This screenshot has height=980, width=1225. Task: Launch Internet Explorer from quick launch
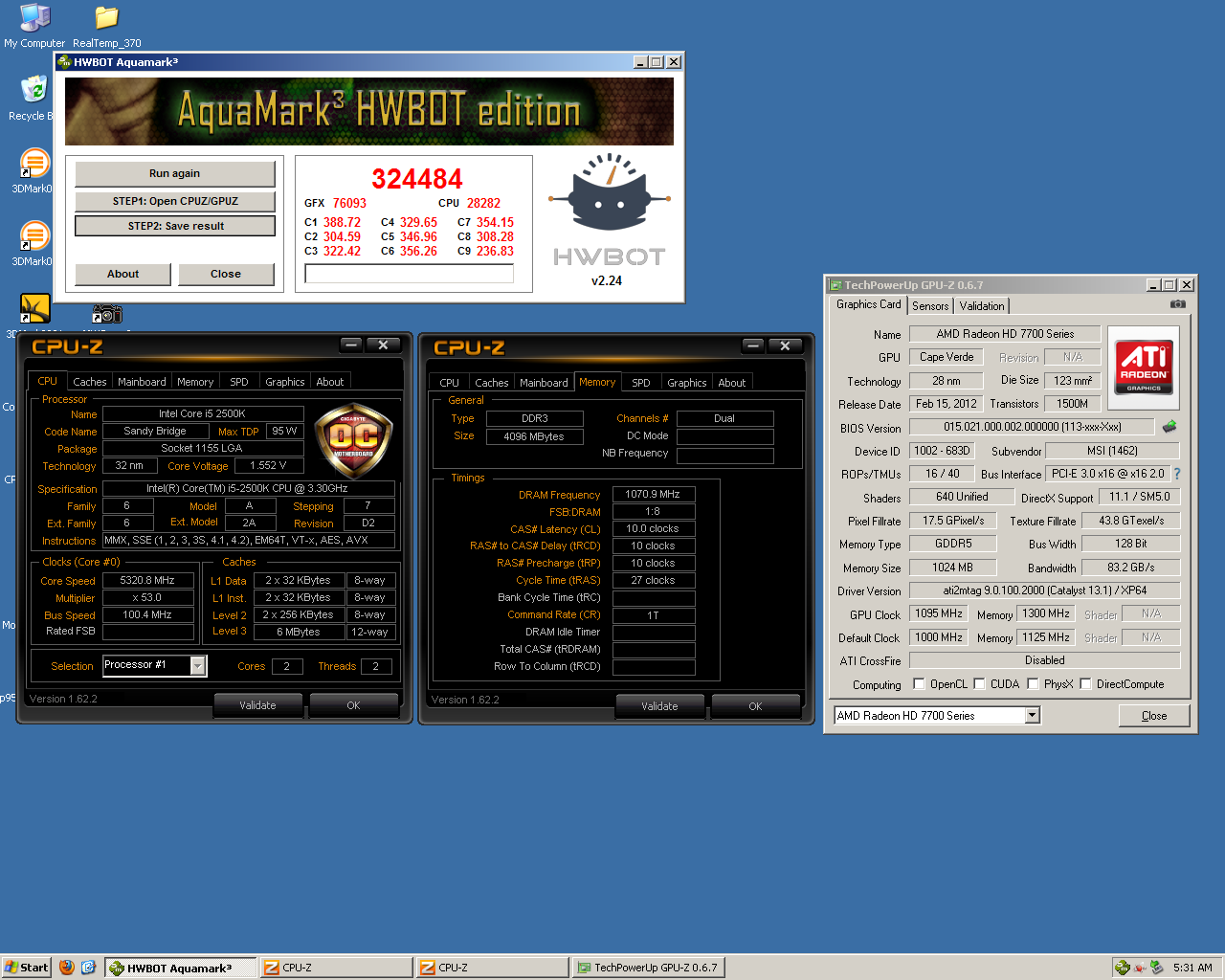[88, 968]
